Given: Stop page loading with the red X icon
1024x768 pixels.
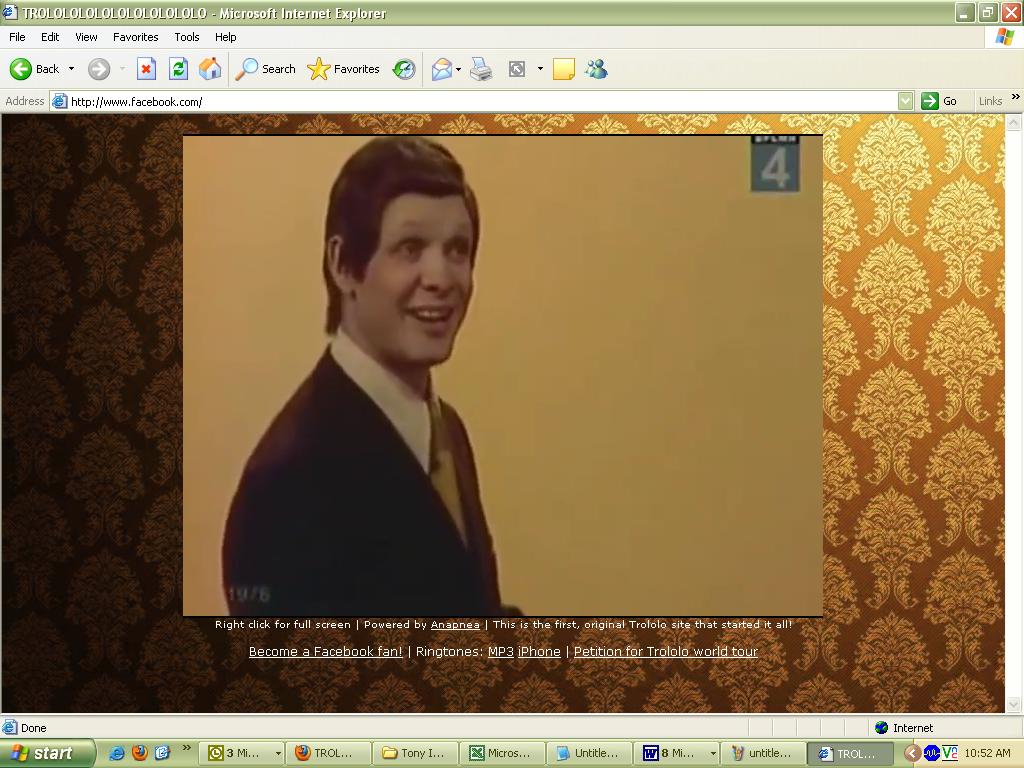Looking at the screenshot, I should click(x=146, y=69).
